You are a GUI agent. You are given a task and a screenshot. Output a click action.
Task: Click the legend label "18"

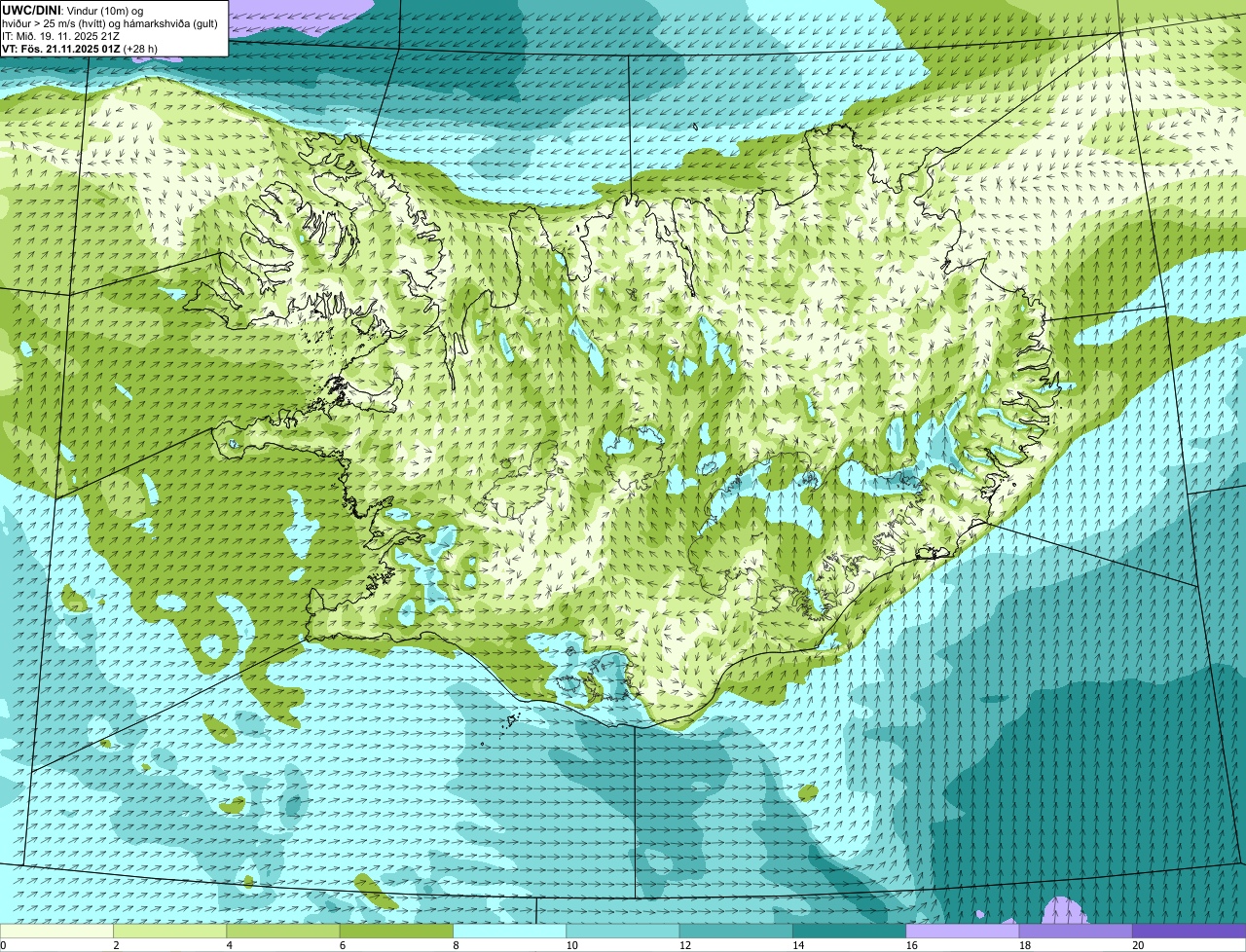point(1024,945)
